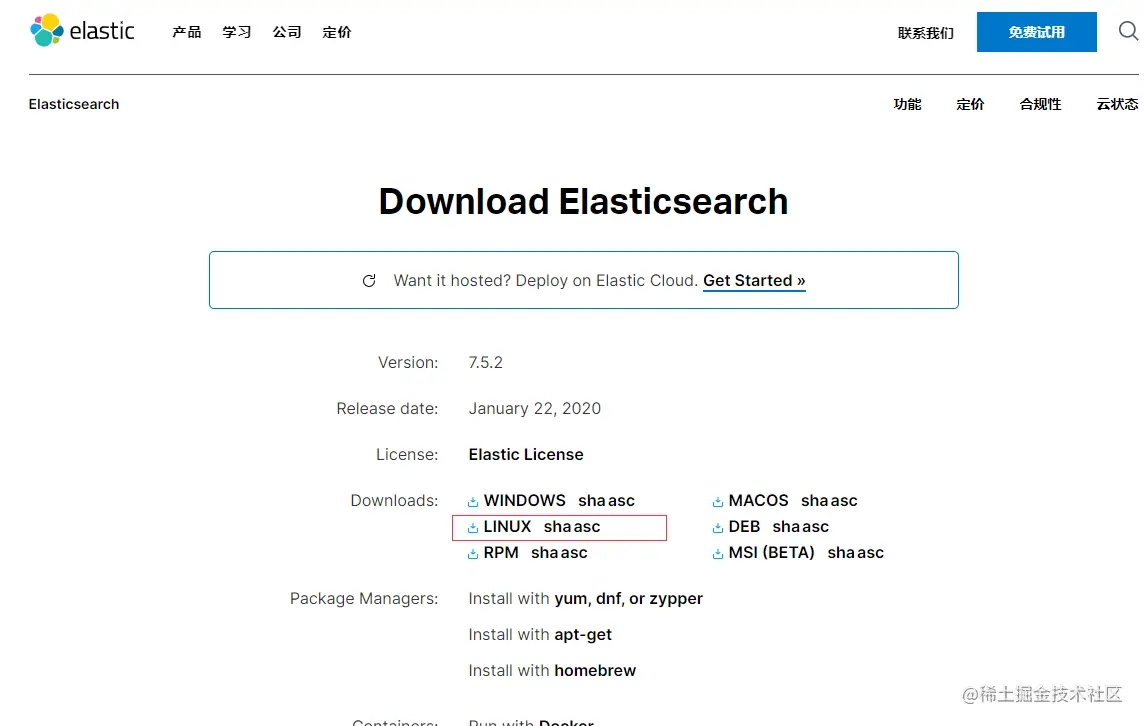This screenshot has height=726, width=1144.
Task: Click the 免费试用 button
Action: click(1037, 32)
